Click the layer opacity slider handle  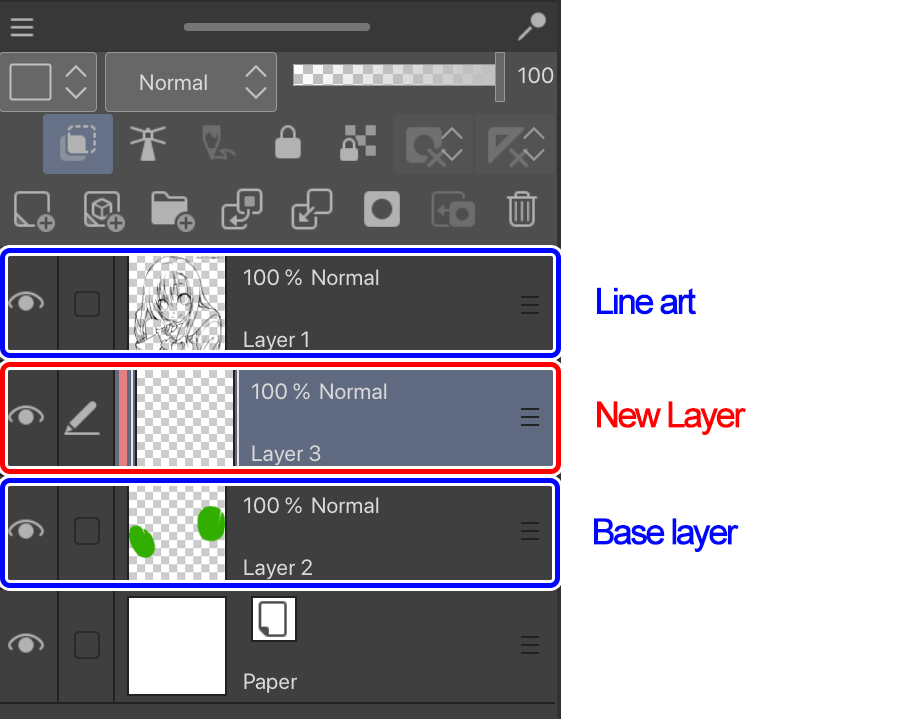[x=500, y=76]
